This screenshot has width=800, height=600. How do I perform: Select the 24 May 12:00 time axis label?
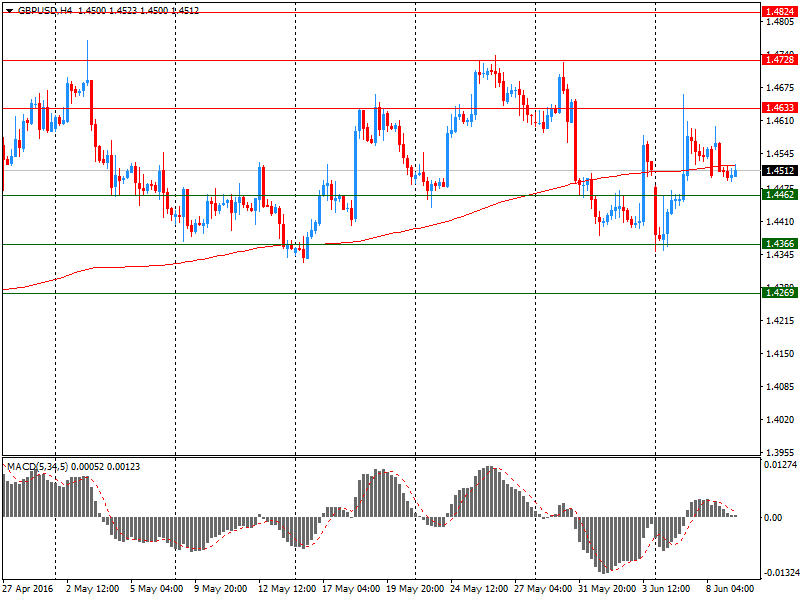coord(477,589)
